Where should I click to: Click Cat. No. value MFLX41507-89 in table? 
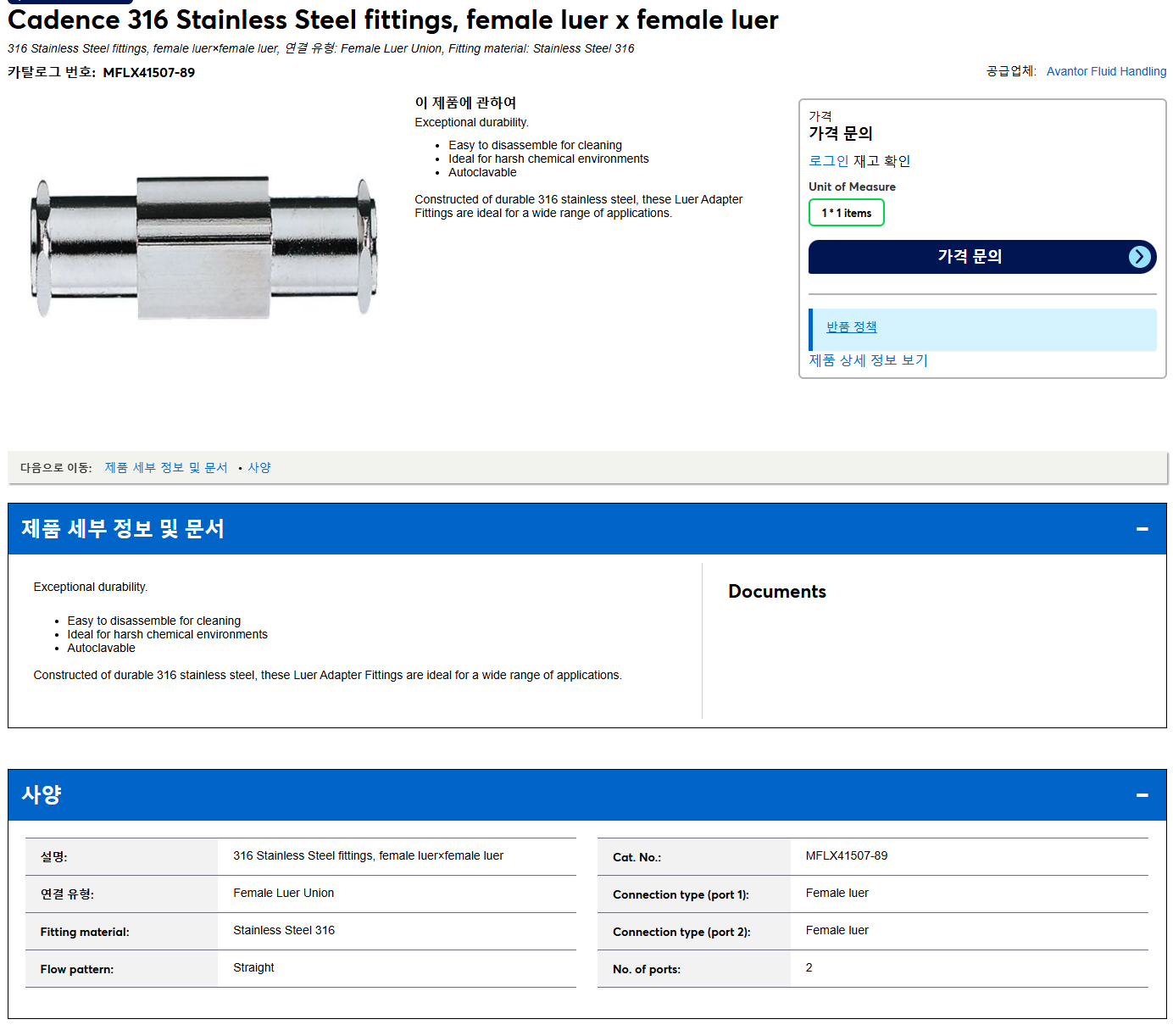847,856
